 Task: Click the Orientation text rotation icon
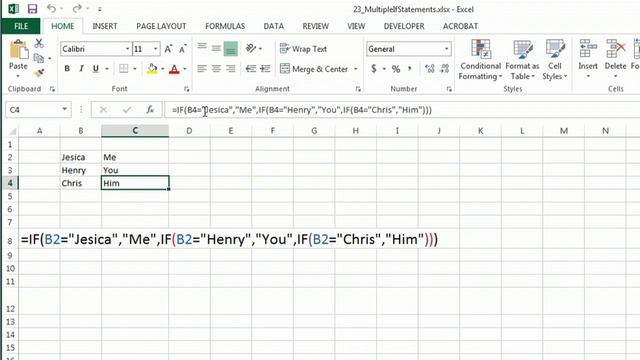coord(251,49)
